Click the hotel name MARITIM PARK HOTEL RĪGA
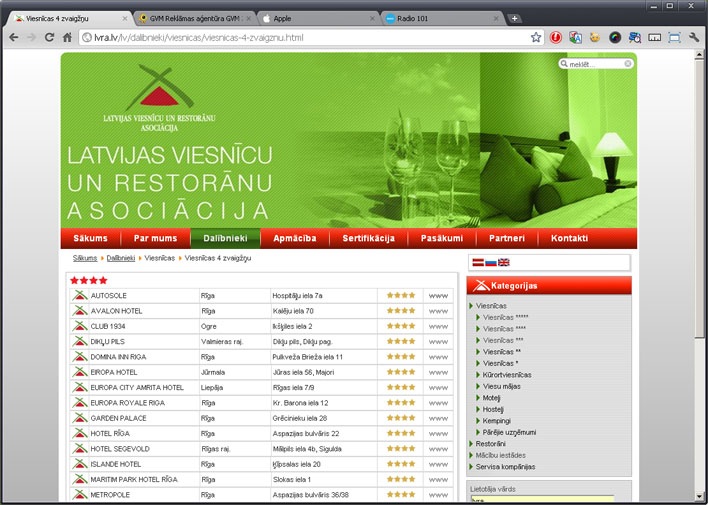This screenshot has height=505, width=708. point(134,480)
